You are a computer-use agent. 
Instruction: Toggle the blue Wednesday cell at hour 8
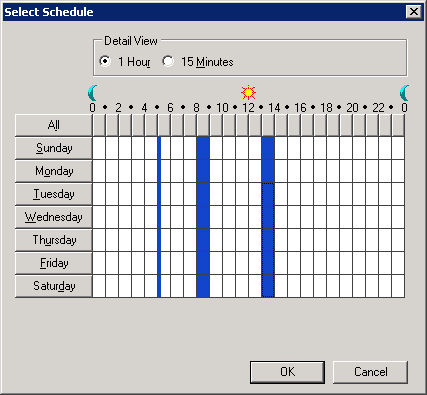pyautogui.click(x=203, y=217)
